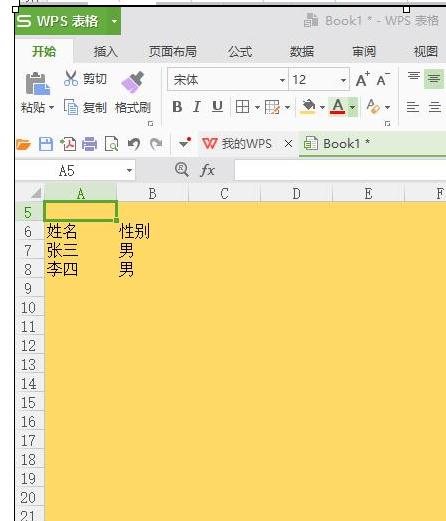Screen dimensions: 446x521
Task: Open the font group dialog launcher
Action: pos(387,124)
